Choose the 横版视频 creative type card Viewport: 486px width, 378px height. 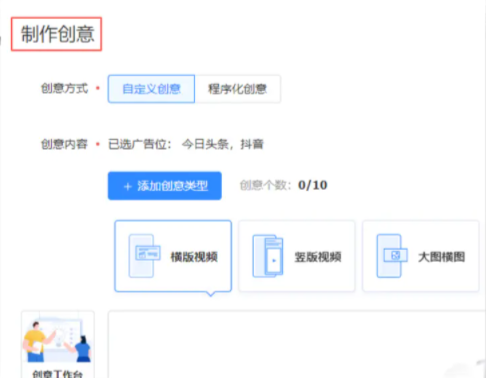click(x=173, y=256)
